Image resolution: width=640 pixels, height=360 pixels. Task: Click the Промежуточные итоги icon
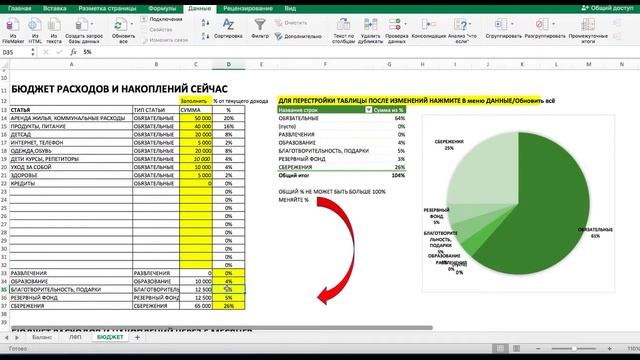point(588,25)
